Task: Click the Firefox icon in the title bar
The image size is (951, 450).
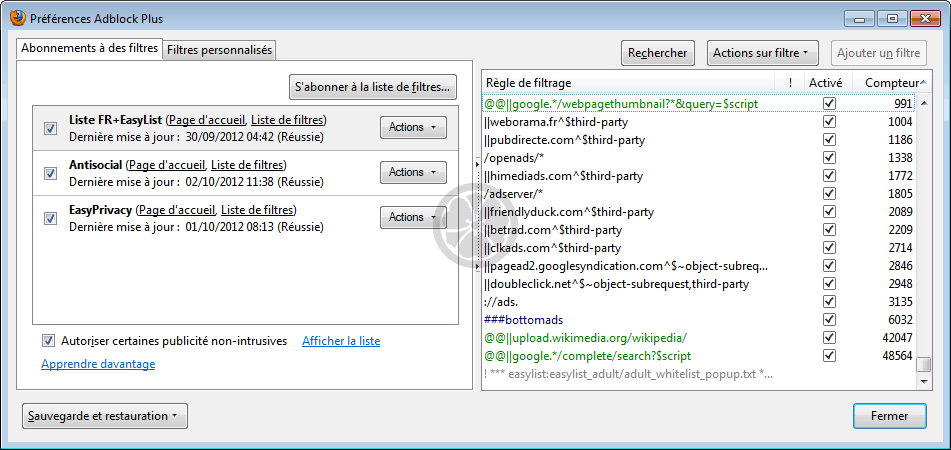Action: click(18, 18)
